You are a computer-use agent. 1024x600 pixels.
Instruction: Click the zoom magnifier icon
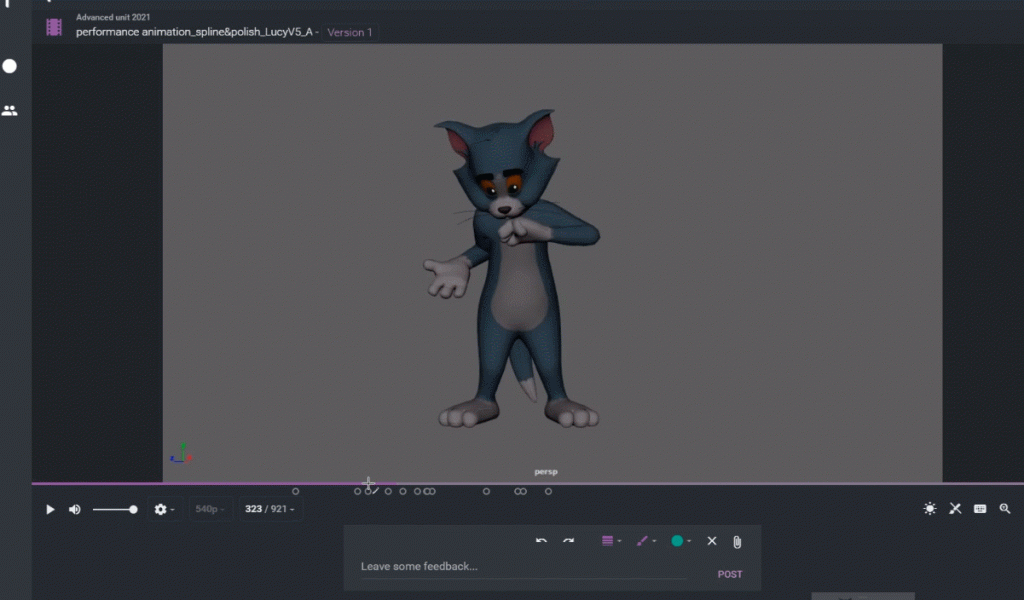point(1004,509)
